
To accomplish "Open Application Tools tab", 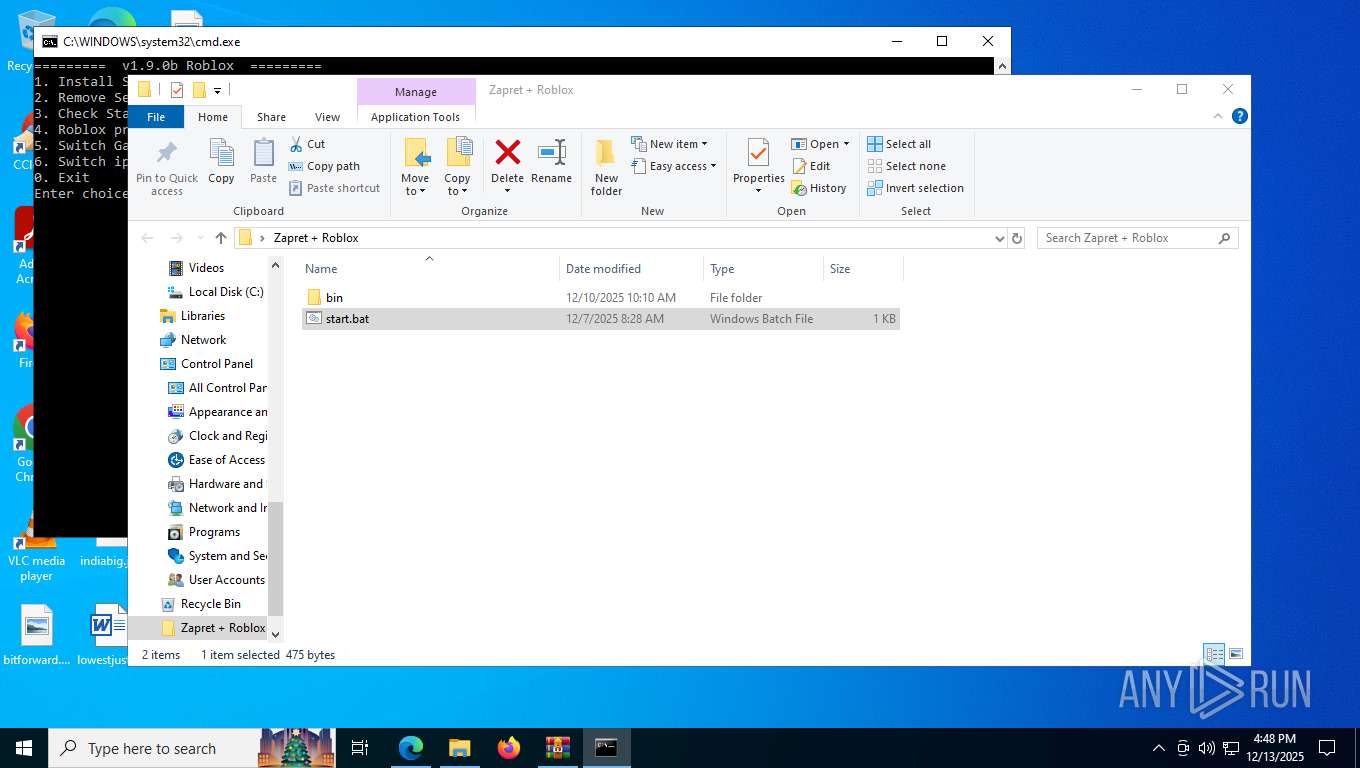I will pos(415,117).
